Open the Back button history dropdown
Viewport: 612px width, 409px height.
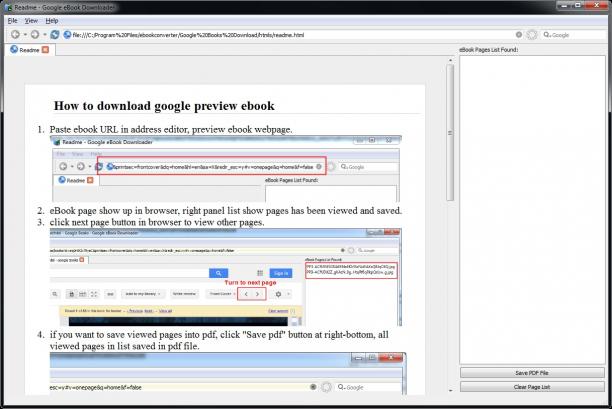(25, 35)
